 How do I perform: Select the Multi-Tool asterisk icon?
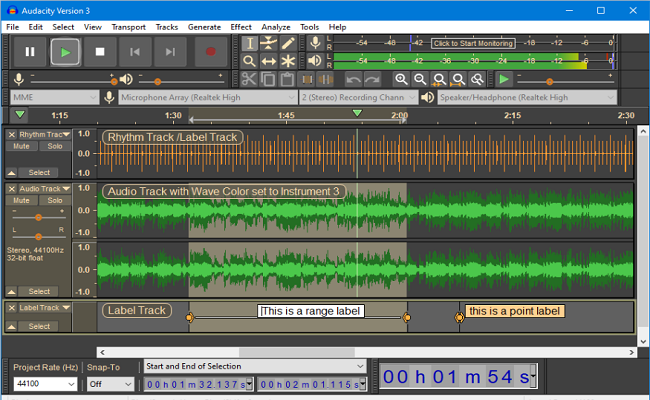point(288,61)
